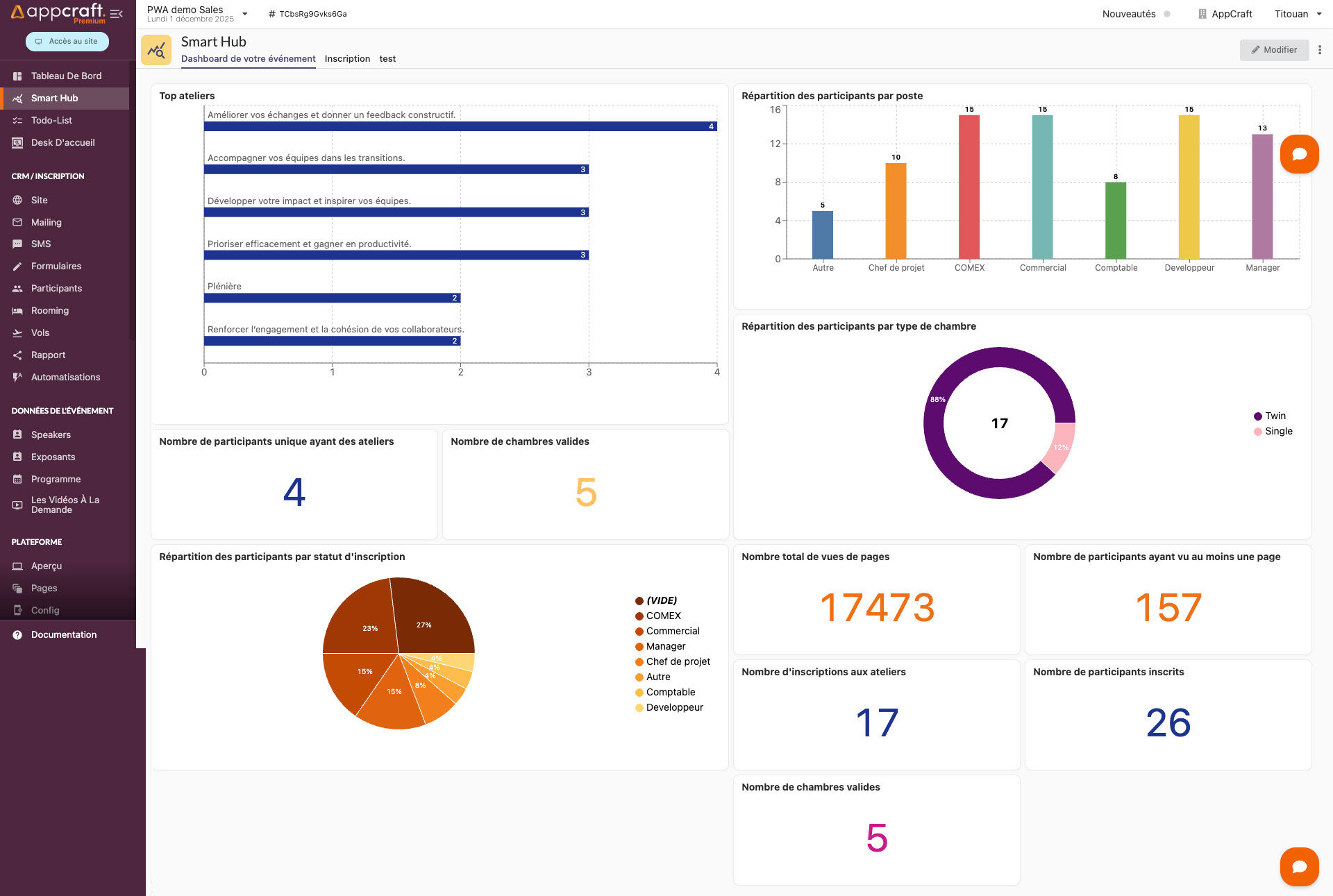Switch to the Inscription tab

[347, 59]
